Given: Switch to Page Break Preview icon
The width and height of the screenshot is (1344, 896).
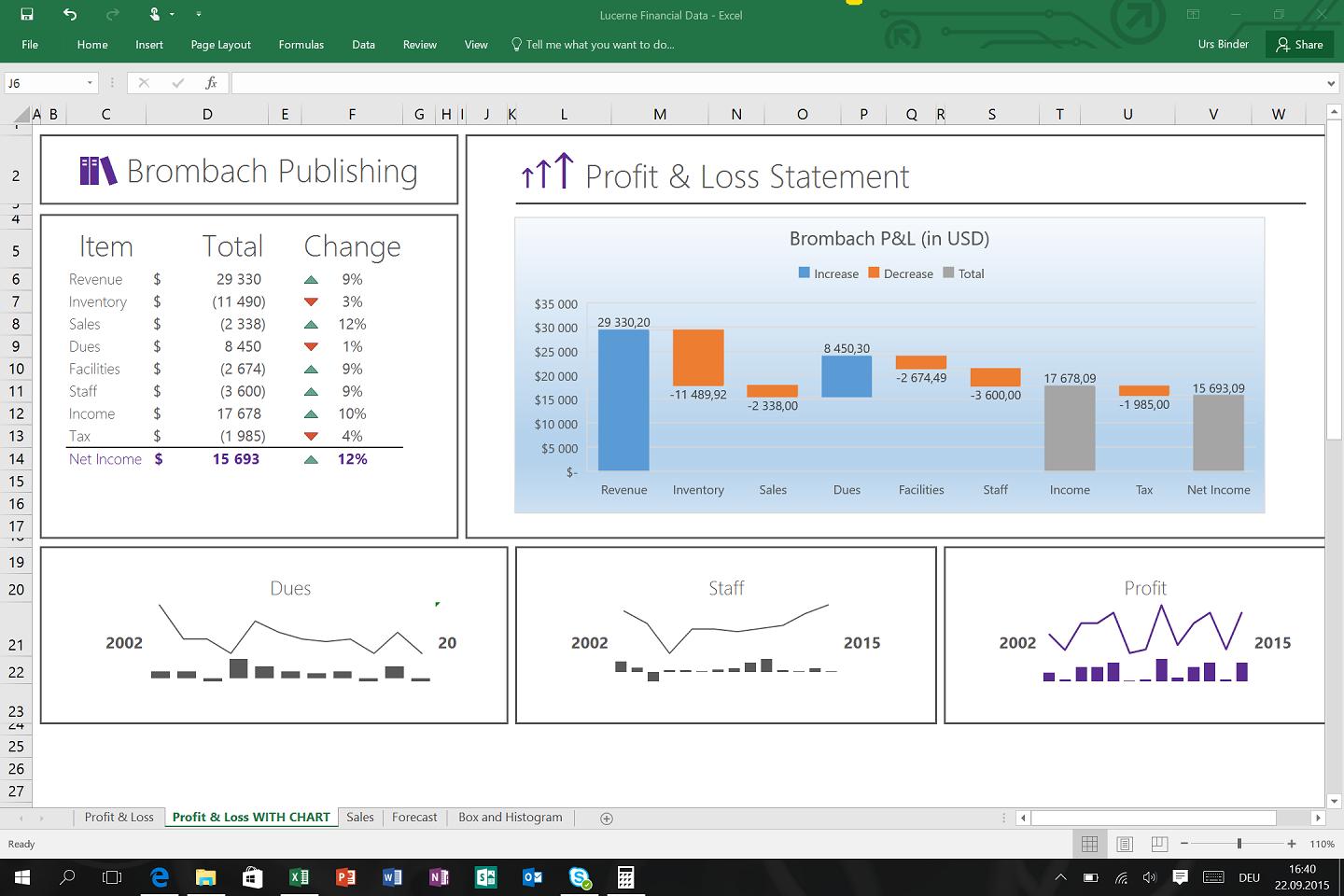Looking at the screenshot, I should 1159,844.
